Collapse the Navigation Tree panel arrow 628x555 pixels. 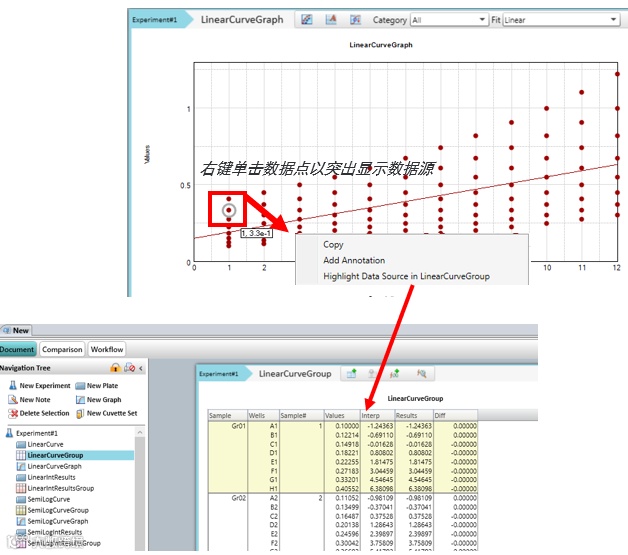coord(141,368)
